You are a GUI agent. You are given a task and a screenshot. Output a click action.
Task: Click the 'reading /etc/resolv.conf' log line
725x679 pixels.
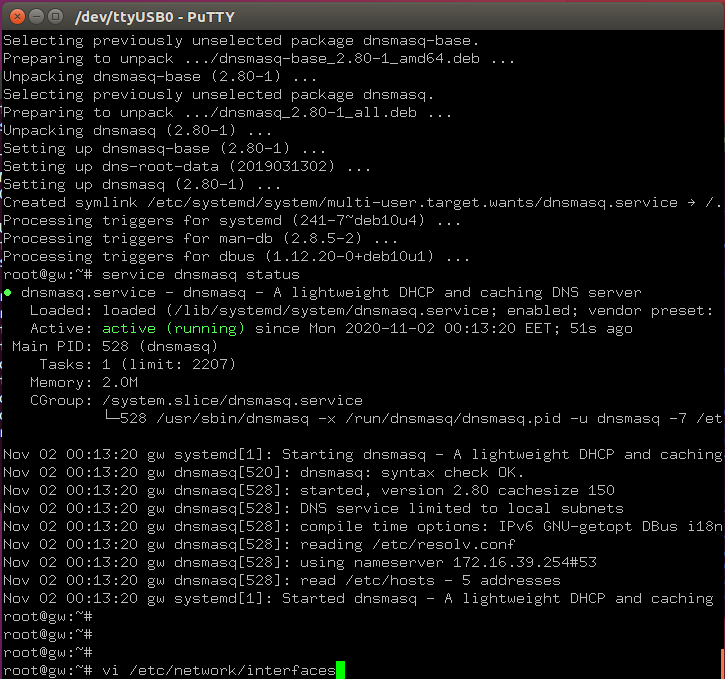tap(259, 544)
